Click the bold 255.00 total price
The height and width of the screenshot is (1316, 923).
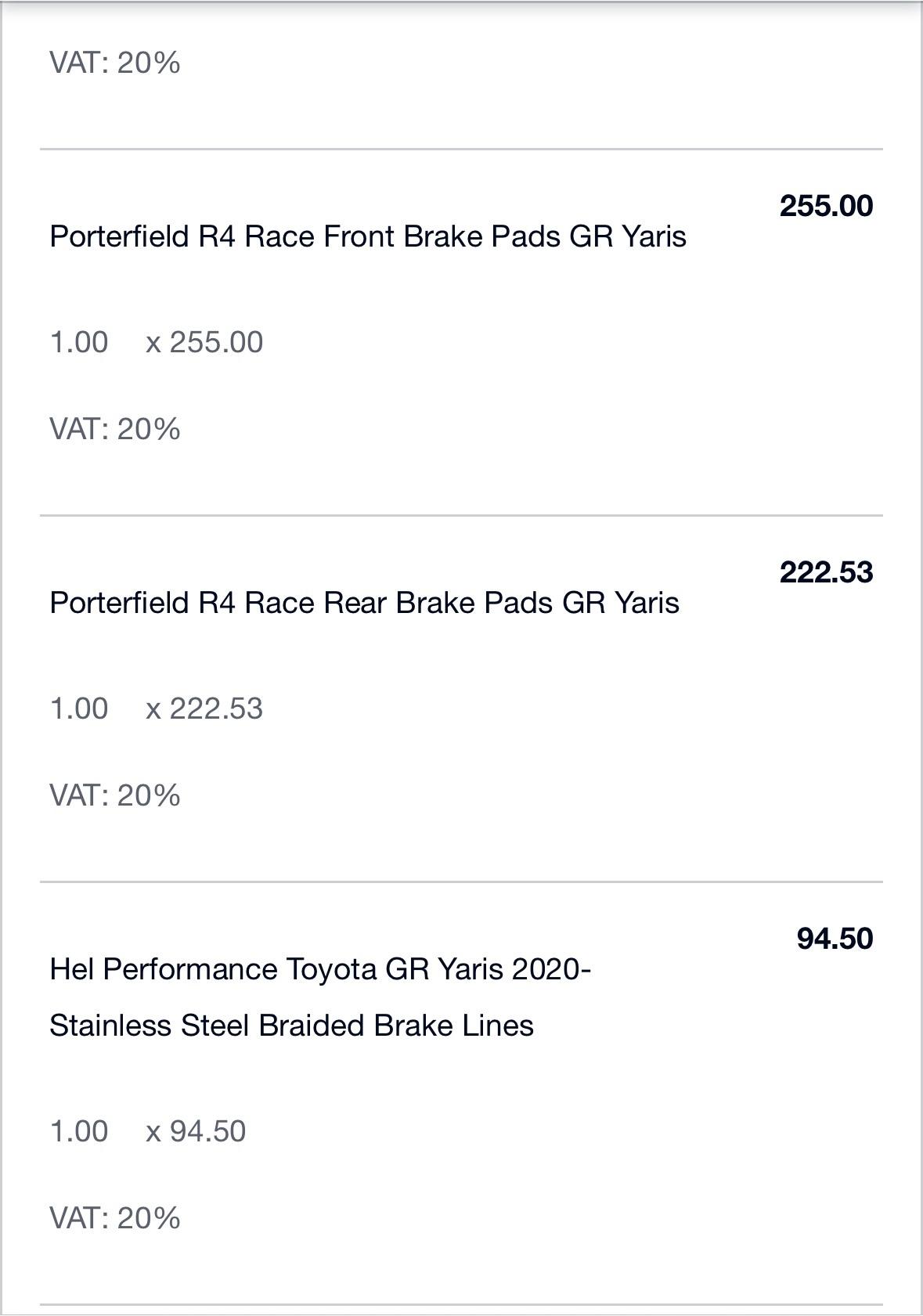coord(826,206)
